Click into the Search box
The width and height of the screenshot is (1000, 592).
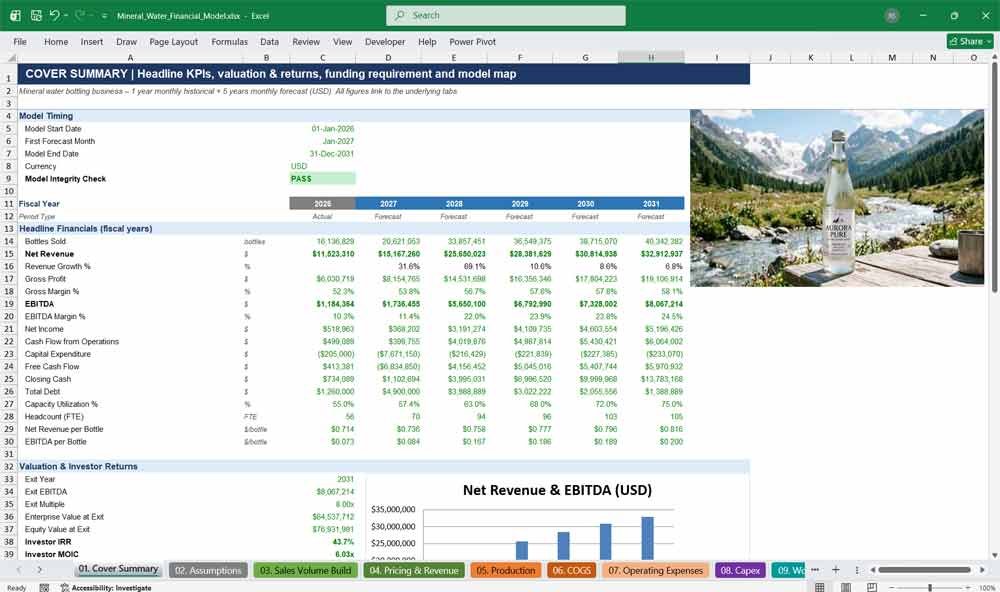505,15
